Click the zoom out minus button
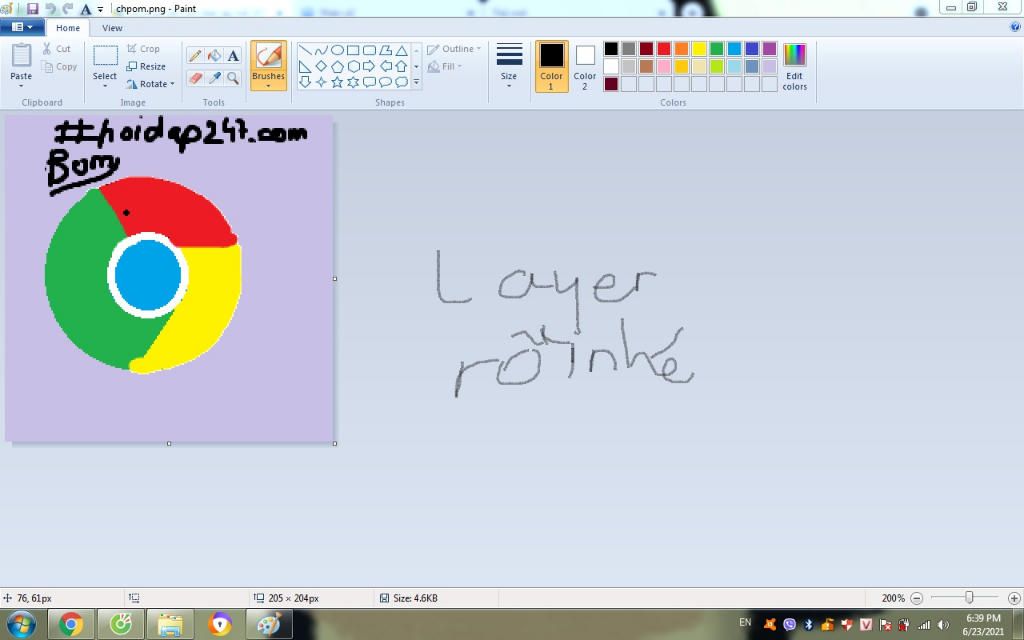 (x=916, y=598)
